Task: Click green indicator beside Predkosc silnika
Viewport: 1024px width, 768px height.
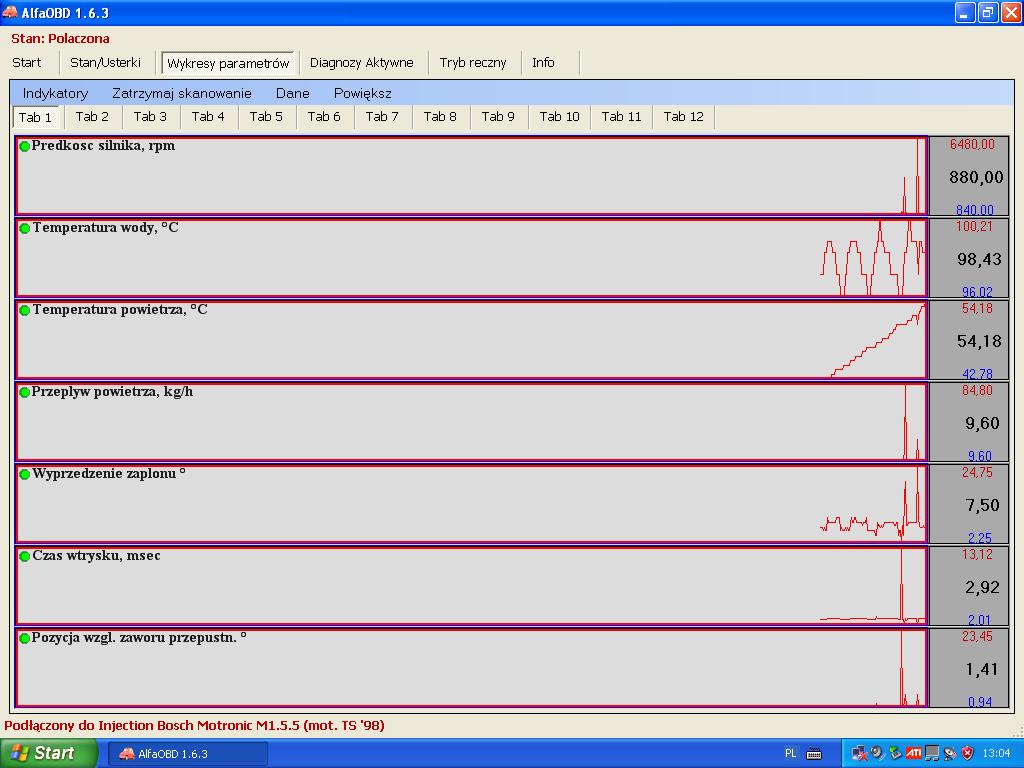Action: point(25,146)
